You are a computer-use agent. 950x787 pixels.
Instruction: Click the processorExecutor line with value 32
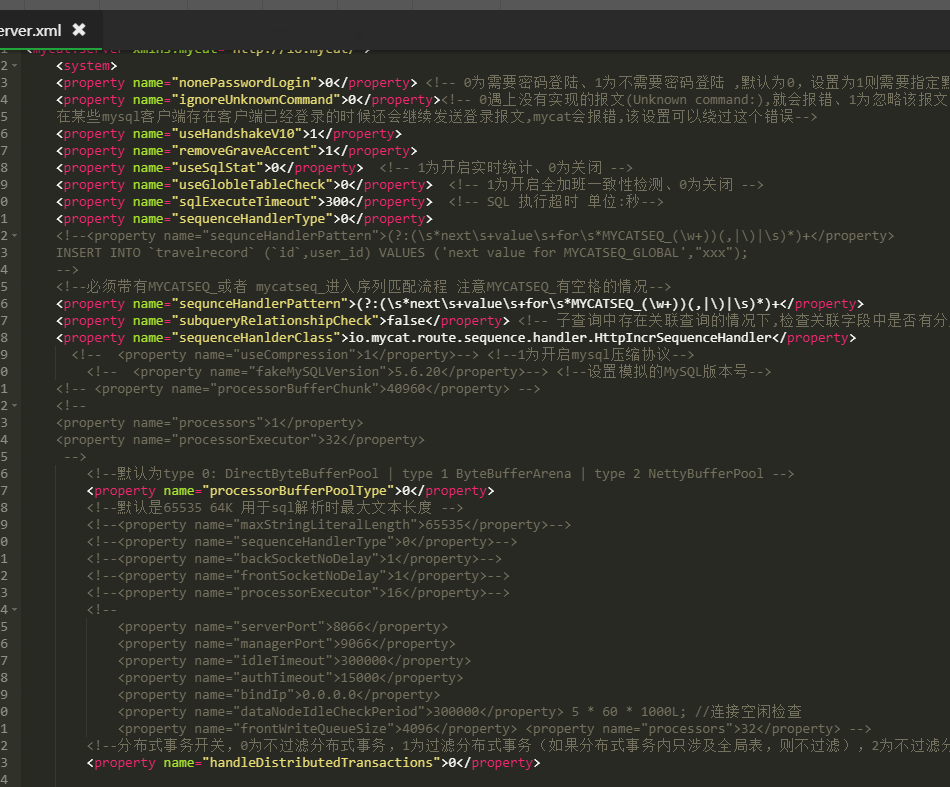tap(240, 439)
